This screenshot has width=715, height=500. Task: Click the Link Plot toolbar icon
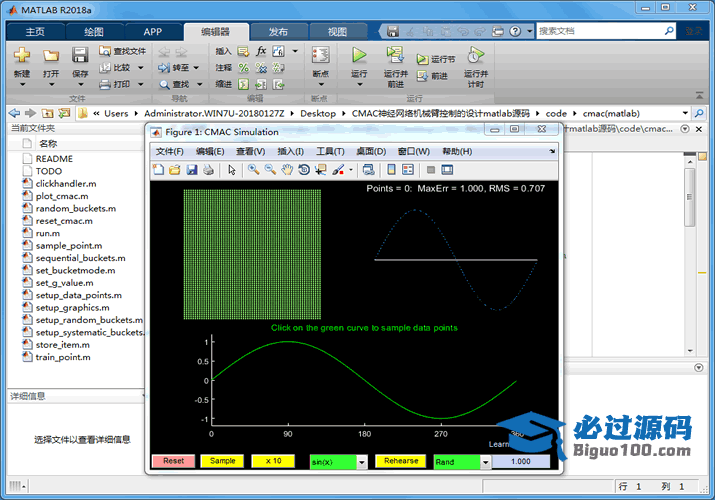[368, 170]
